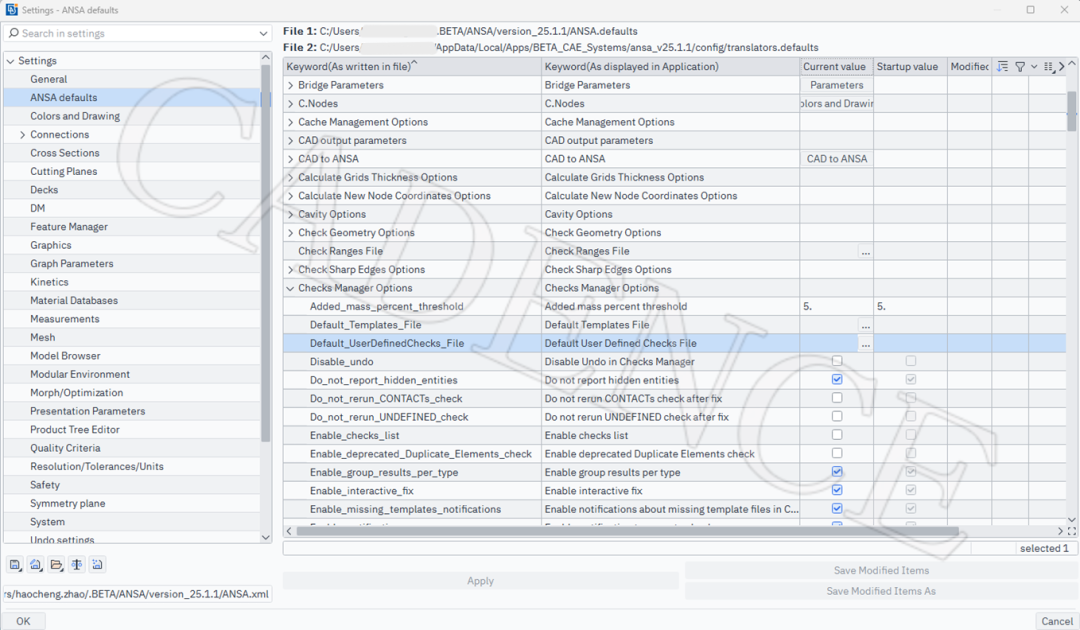Expand the Connections tree node
1080x630 pixels.
(22, 135)
